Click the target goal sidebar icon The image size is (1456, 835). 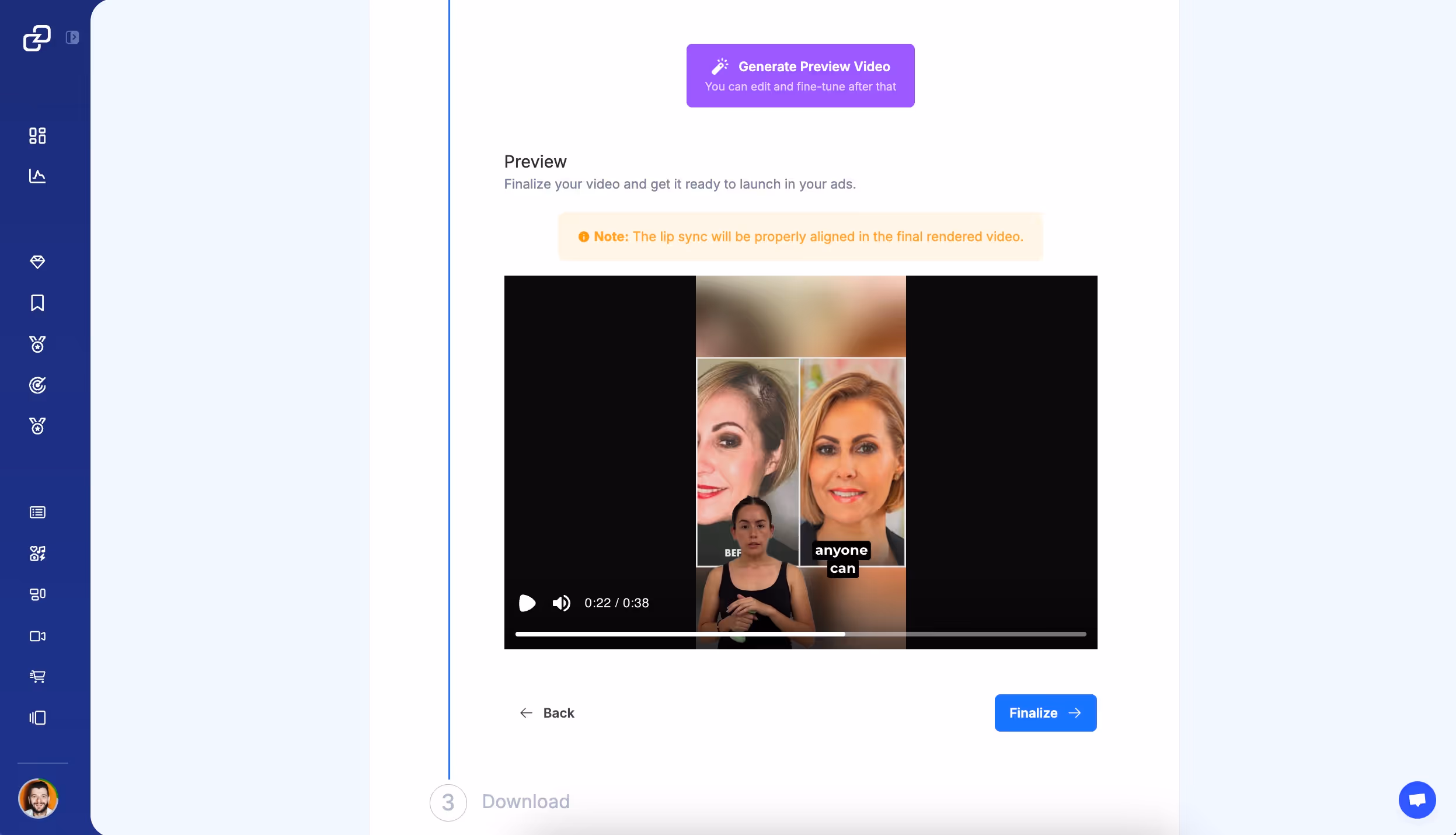click(x=37, y=385)
